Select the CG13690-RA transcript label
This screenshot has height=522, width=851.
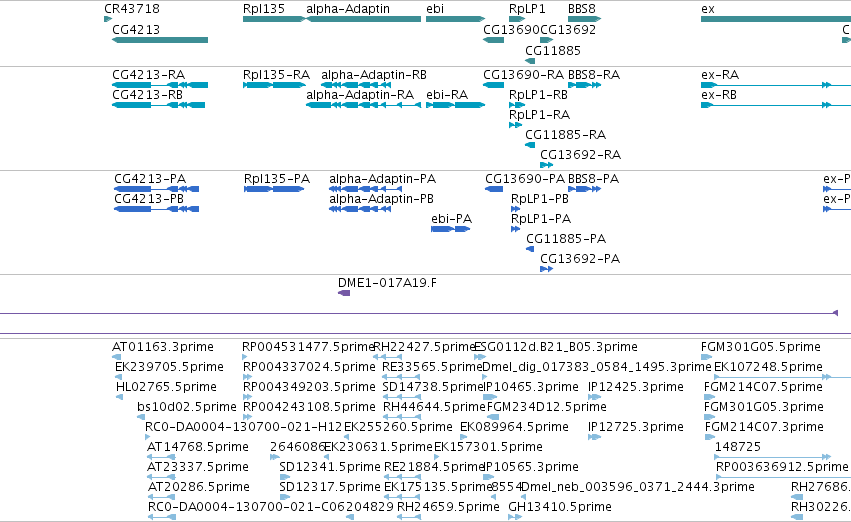tap(524, 74)
